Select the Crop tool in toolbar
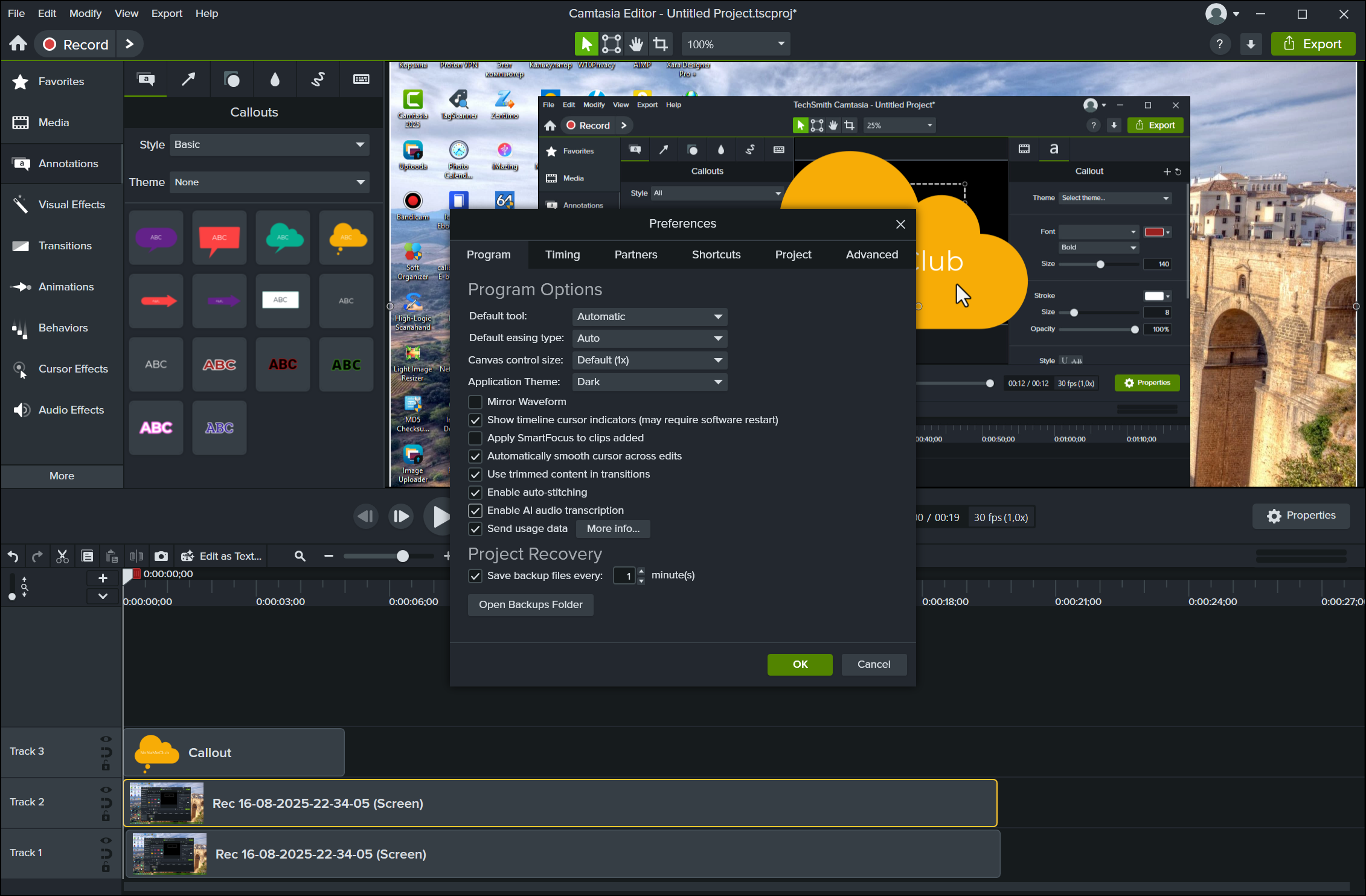The image size is (1366, 896). pos(661,44)
